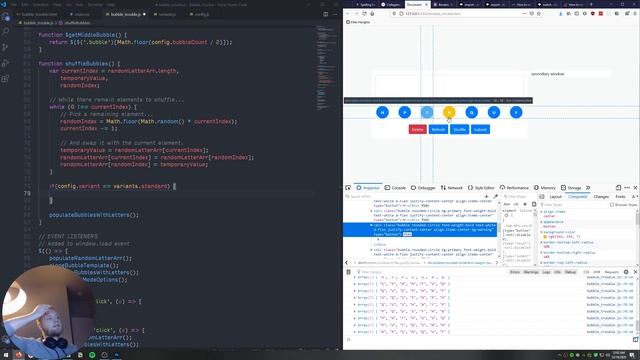Switch to the Console DevTools tab

coord(395,188)
